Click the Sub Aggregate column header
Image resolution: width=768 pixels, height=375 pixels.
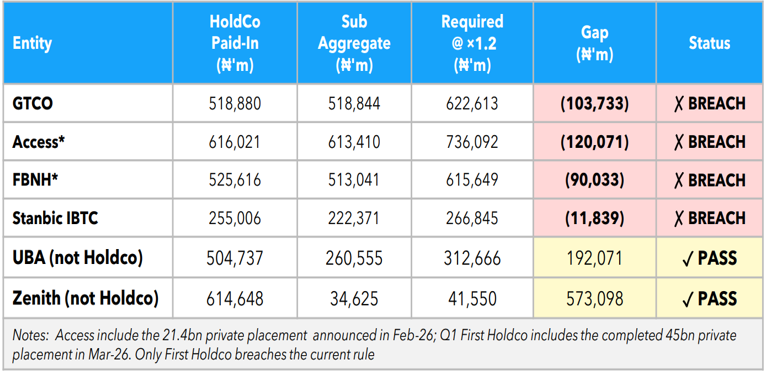pos(354,43)
